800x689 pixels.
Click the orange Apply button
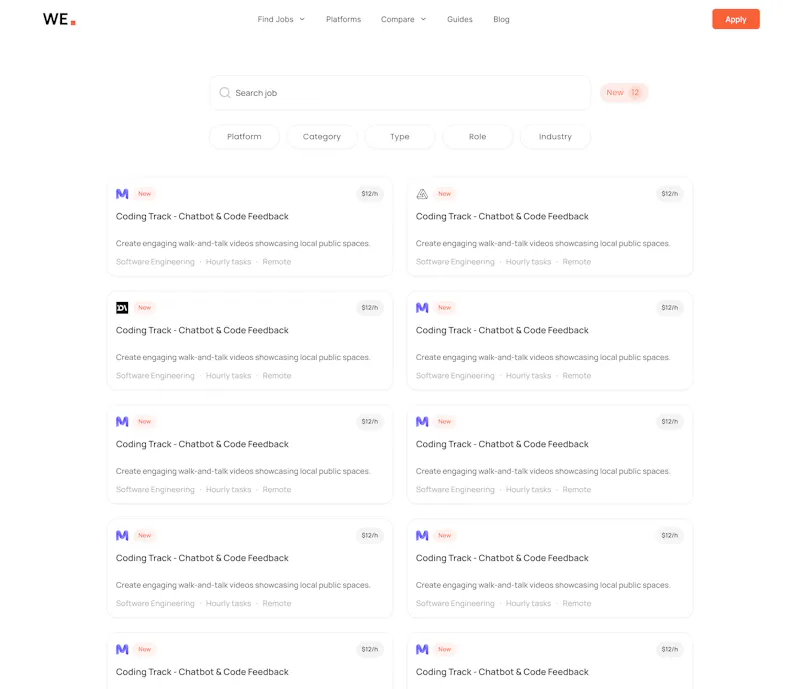tap(736, 19)
